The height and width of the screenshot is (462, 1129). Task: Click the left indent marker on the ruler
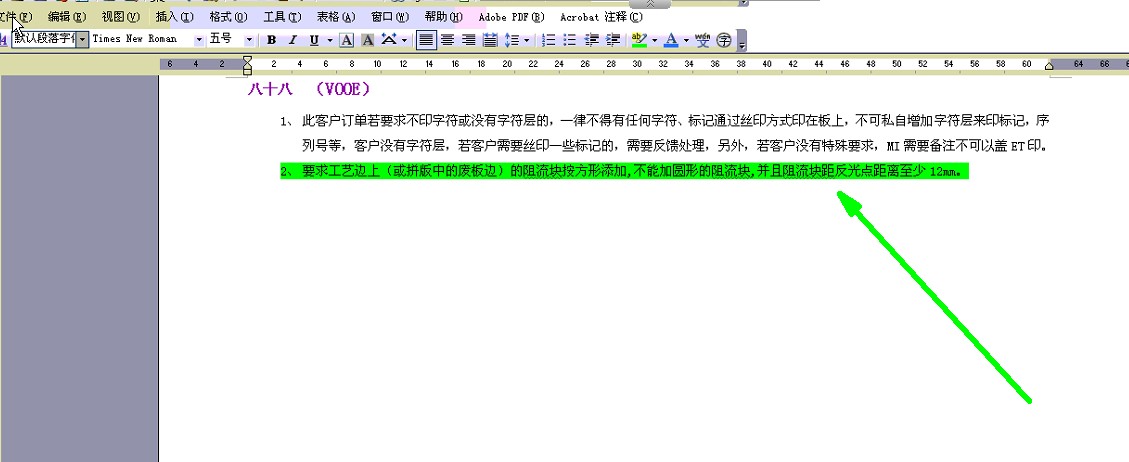coord(248,65)
